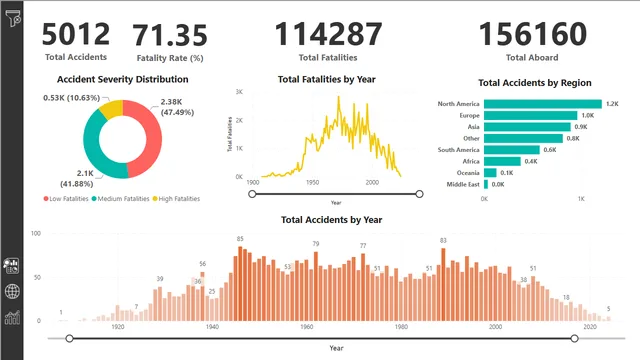This screenshot has height=360, width=640.
Task: Select the Asia bar
Action: click(x=527, y=127)
